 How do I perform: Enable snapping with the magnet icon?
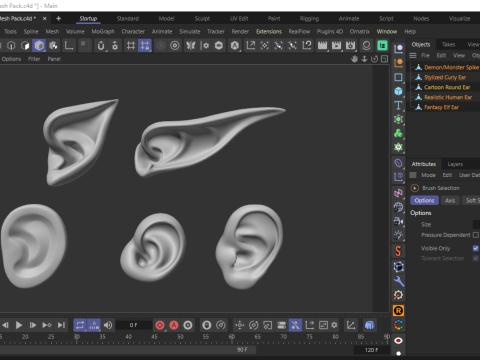click(x=101, y=45)
